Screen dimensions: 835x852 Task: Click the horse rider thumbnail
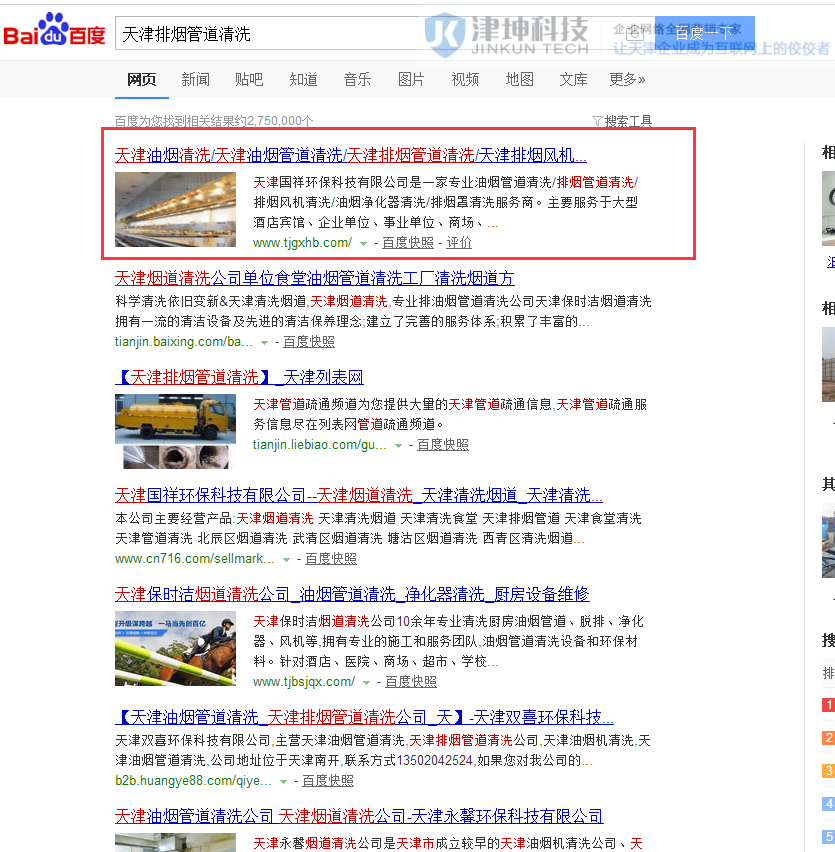point(175,648)
